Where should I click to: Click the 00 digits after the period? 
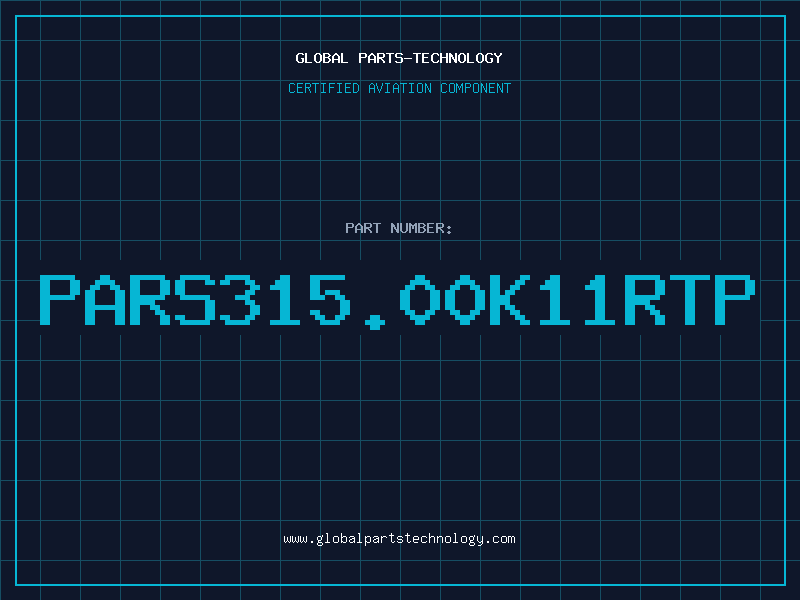442,300
